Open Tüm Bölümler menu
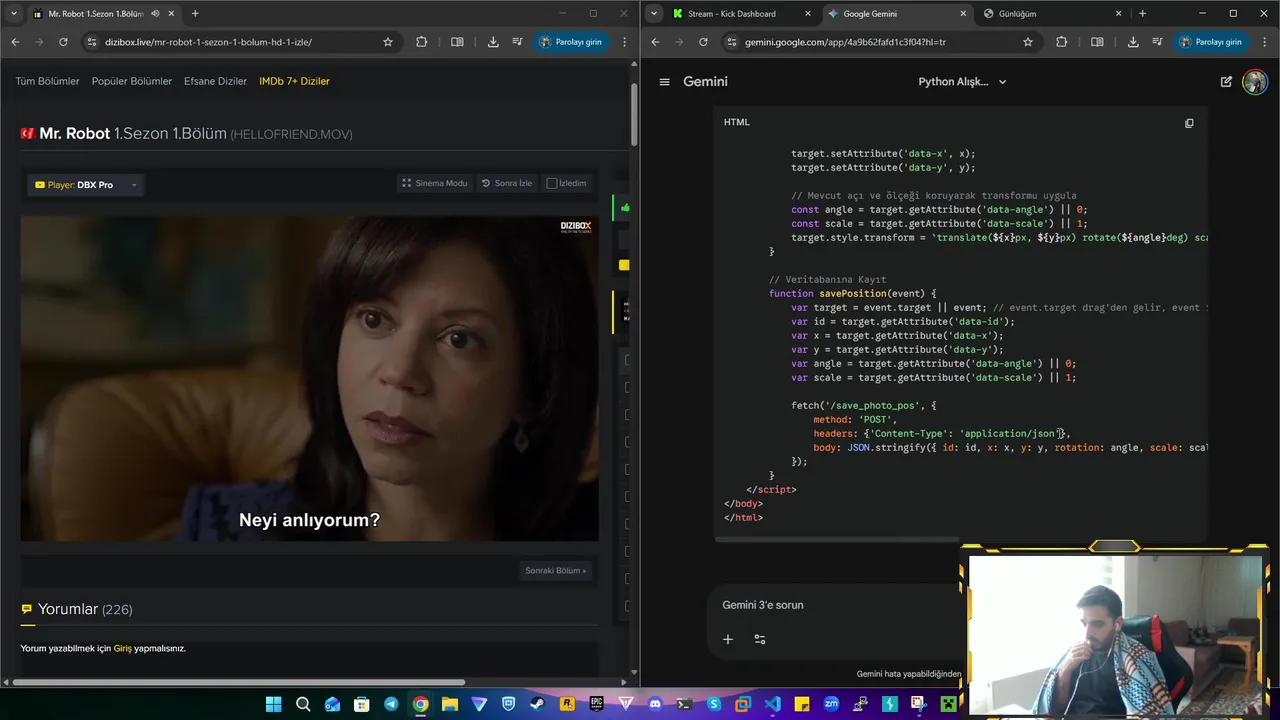The image size is (1280, 720). coord(47,81)
